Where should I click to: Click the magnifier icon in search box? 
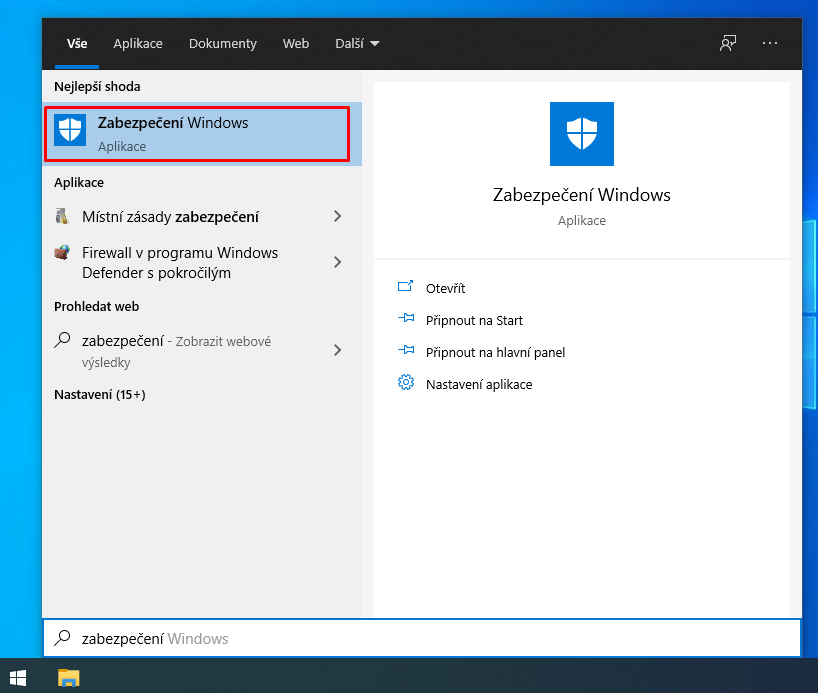coord(63,638)
